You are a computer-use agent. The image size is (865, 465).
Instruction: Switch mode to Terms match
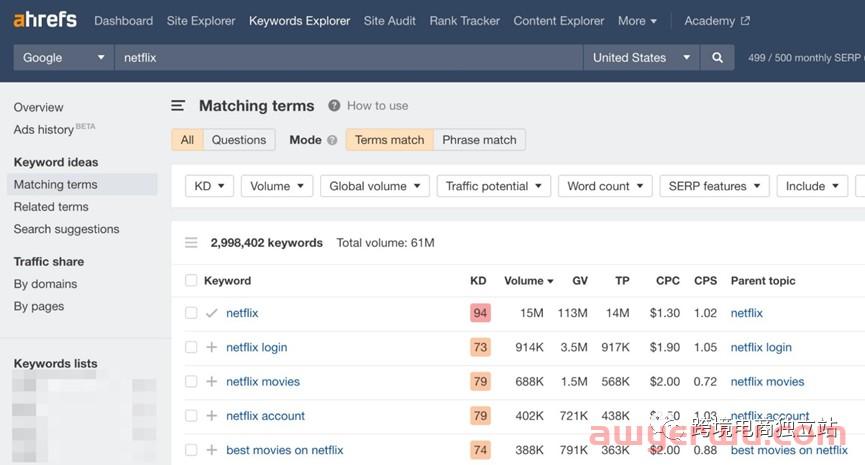tap(389, 140)
